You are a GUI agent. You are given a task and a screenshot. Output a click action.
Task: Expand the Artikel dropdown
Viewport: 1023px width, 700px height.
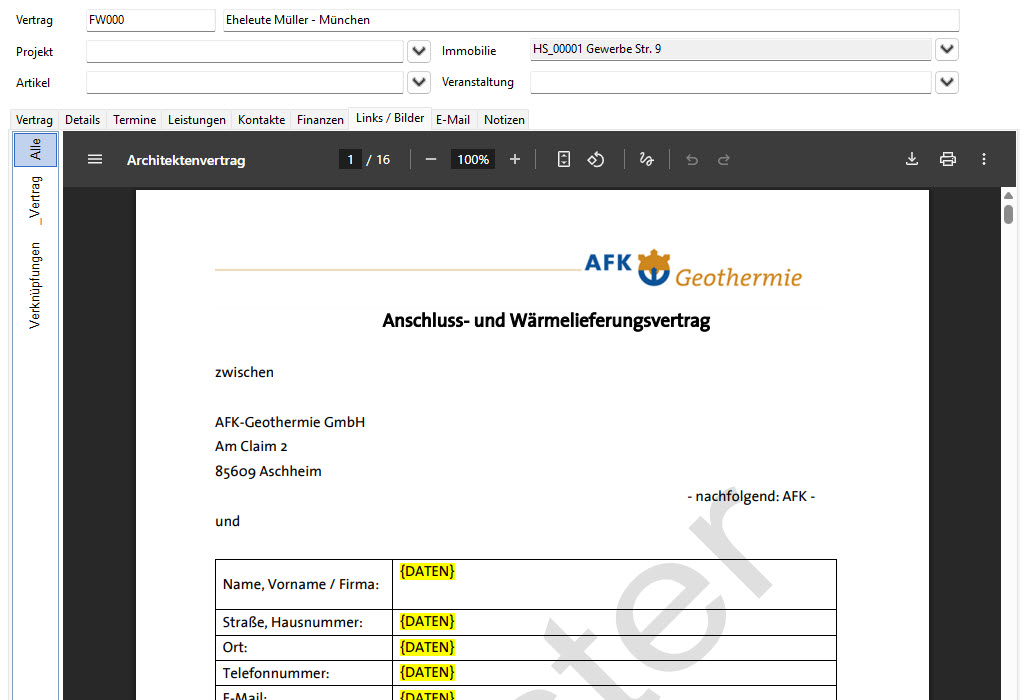420,83
